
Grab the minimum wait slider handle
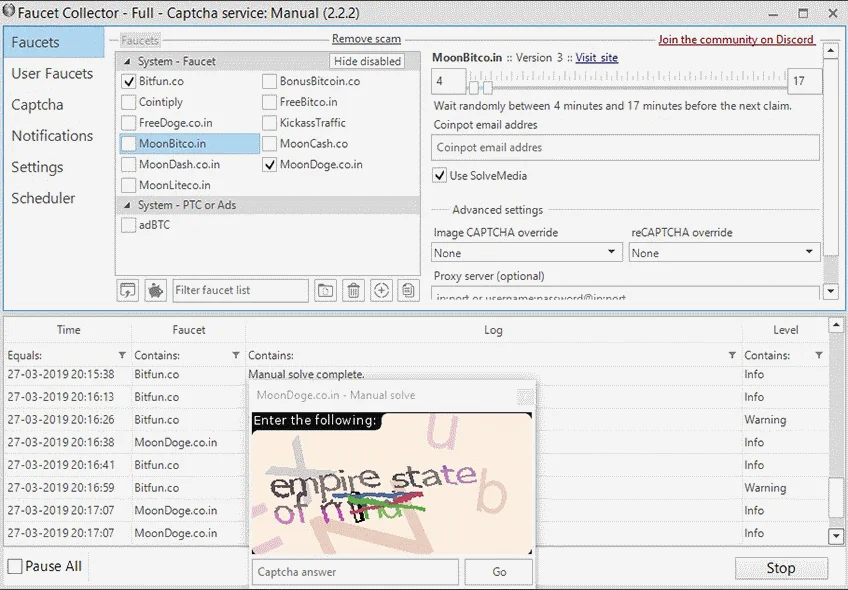click(x=474, y=88)
